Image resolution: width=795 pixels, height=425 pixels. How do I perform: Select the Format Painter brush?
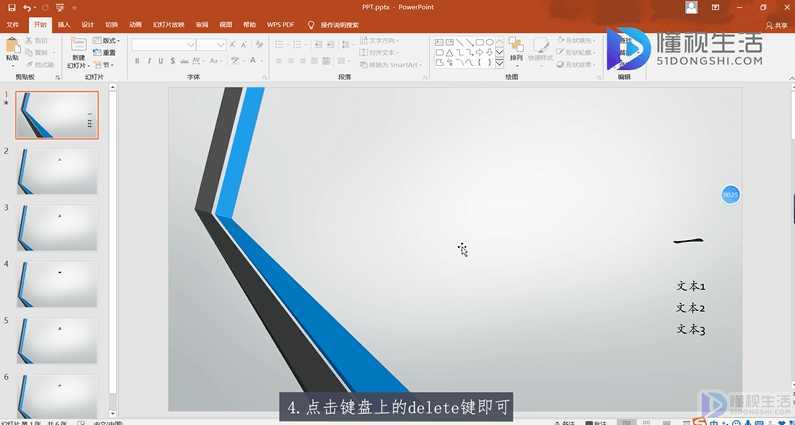(29, 64)
